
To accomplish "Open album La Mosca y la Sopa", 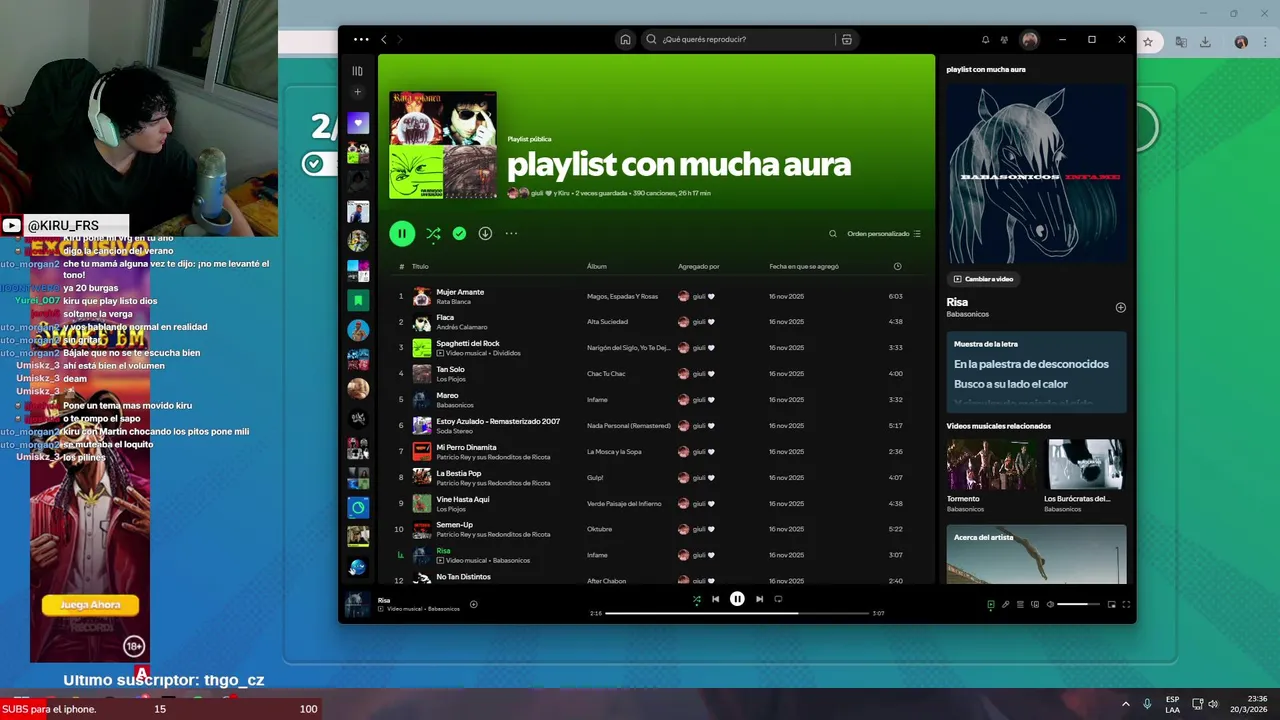I will [x=614, y=452].
